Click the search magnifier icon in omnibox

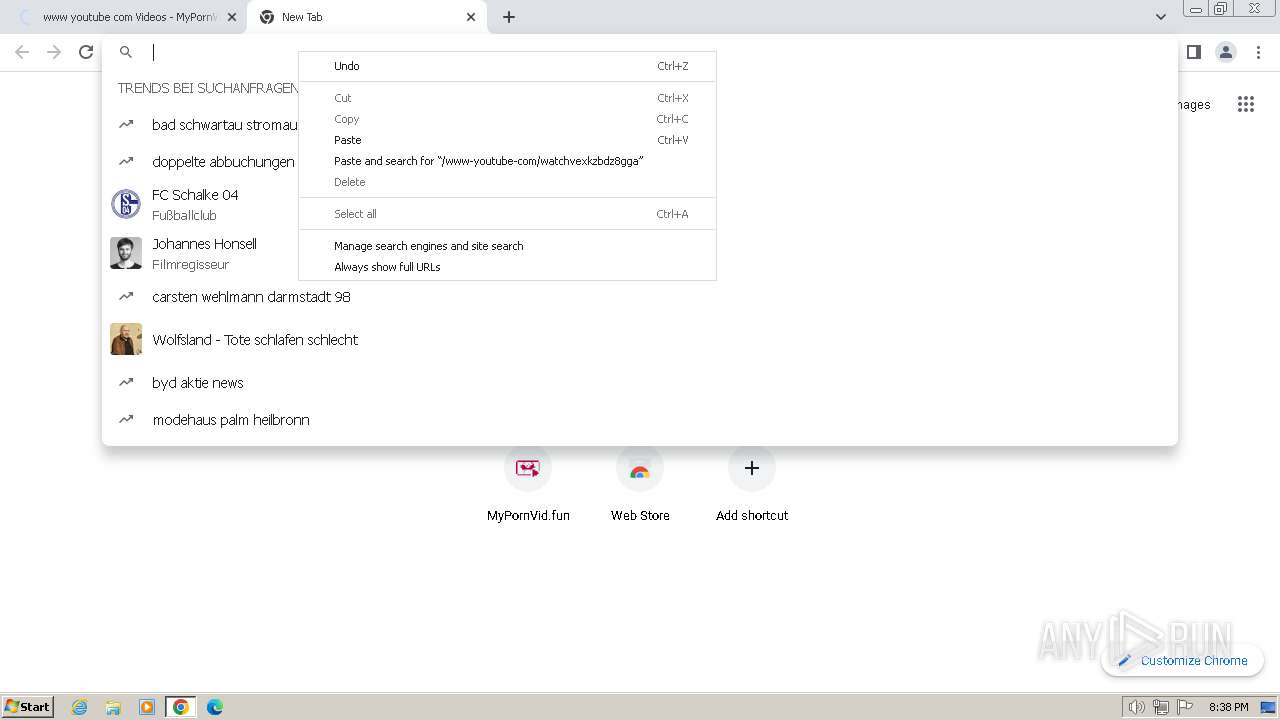pyautogui.click(x=126, y=52)
